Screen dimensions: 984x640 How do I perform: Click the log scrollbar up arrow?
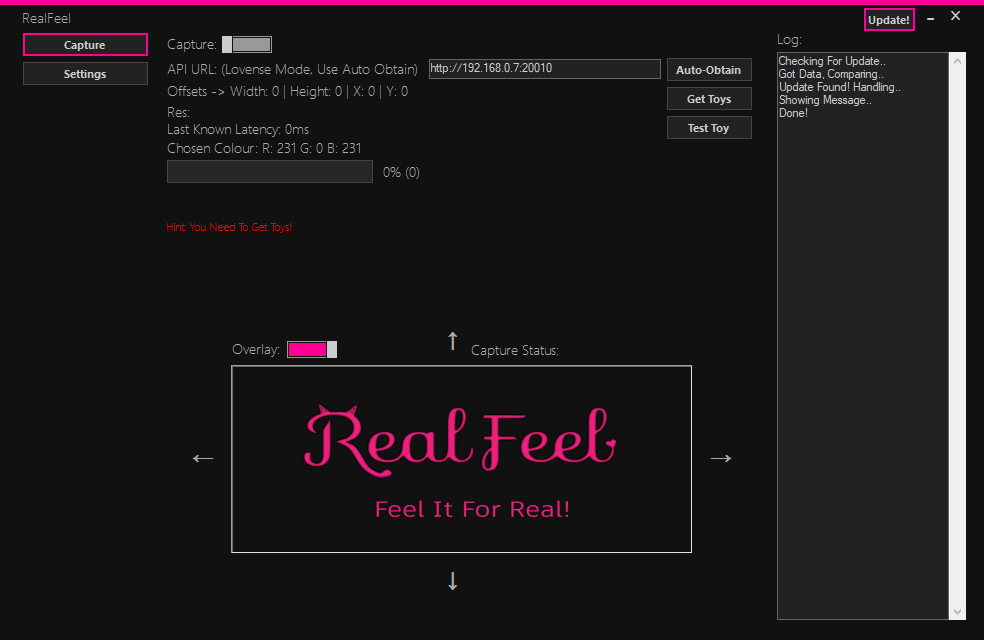pos(957,61)
